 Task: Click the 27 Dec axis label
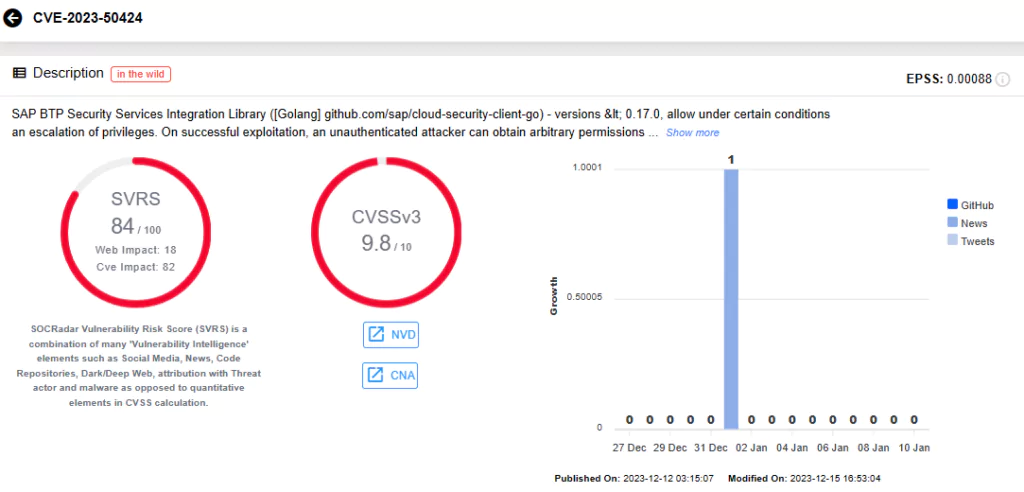pos(630,448)
